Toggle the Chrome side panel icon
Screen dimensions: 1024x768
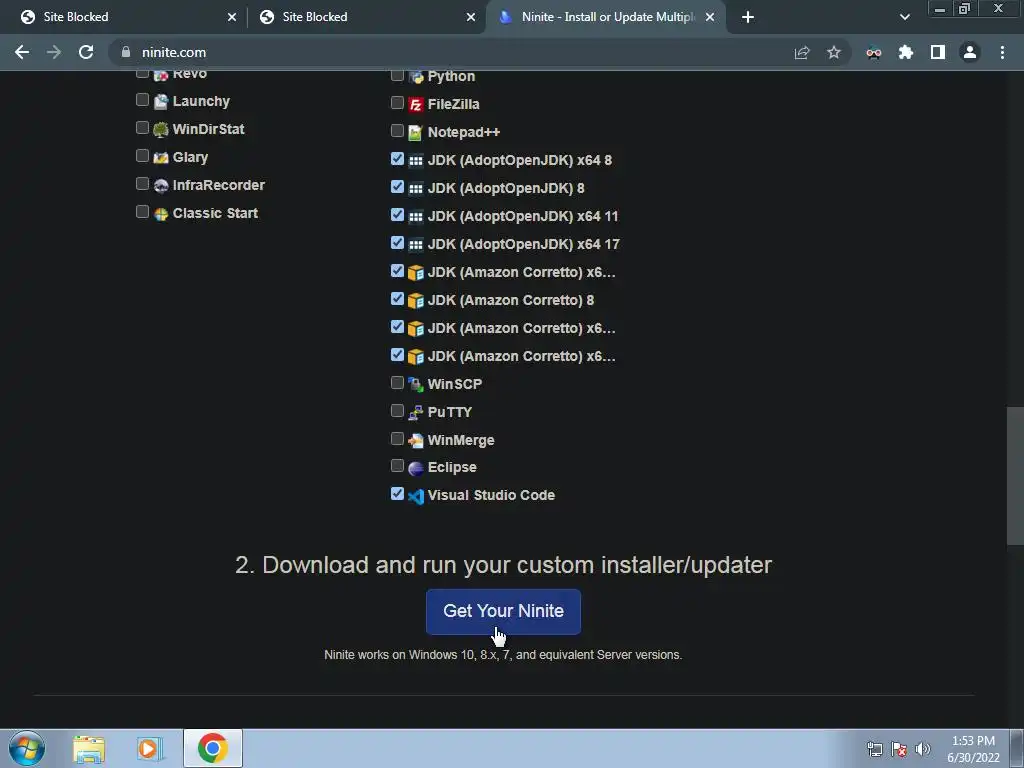[x=938, y=52]
